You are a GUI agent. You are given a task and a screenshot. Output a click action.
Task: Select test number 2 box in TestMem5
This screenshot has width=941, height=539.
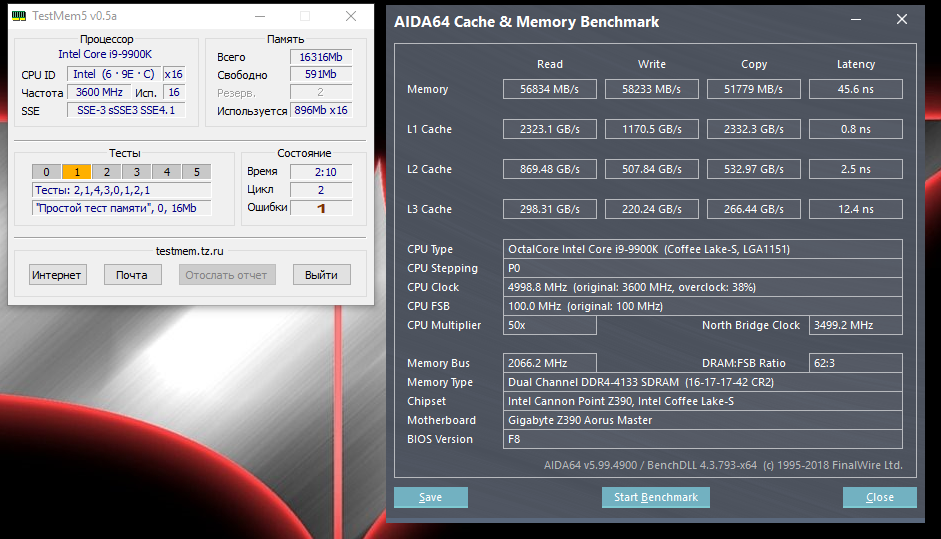pos(106,172)
